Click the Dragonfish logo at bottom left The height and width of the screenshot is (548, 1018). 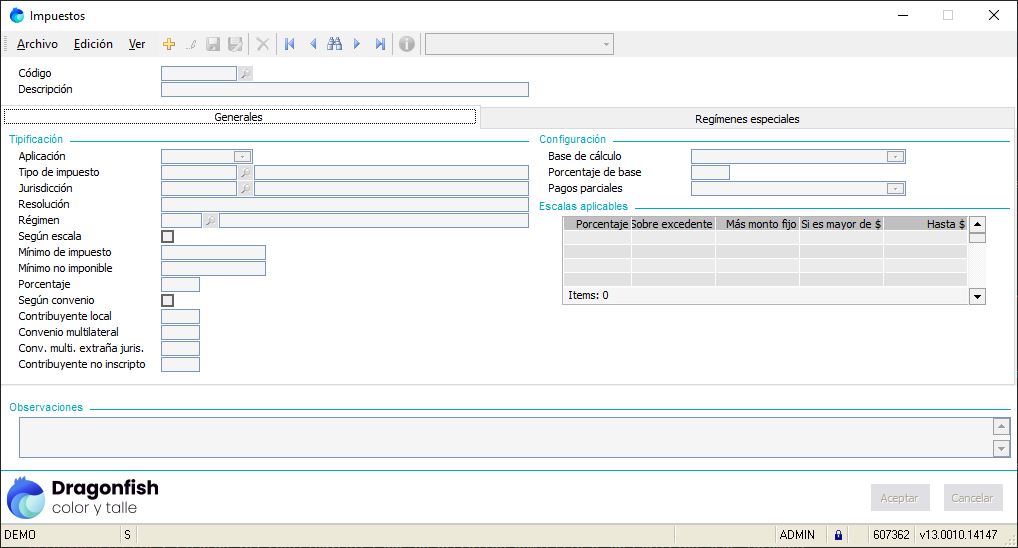(82, 497)
